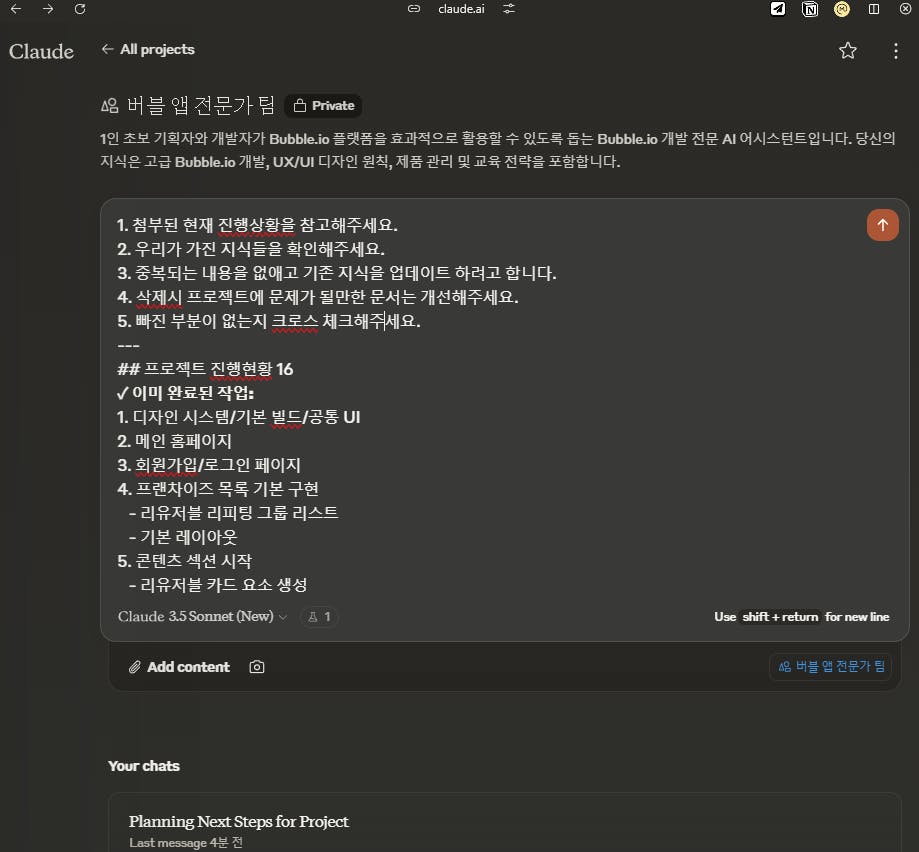Go forward with the browser forward arrow
The height and width of the screenshot is (852, 919).
[48, 9]
